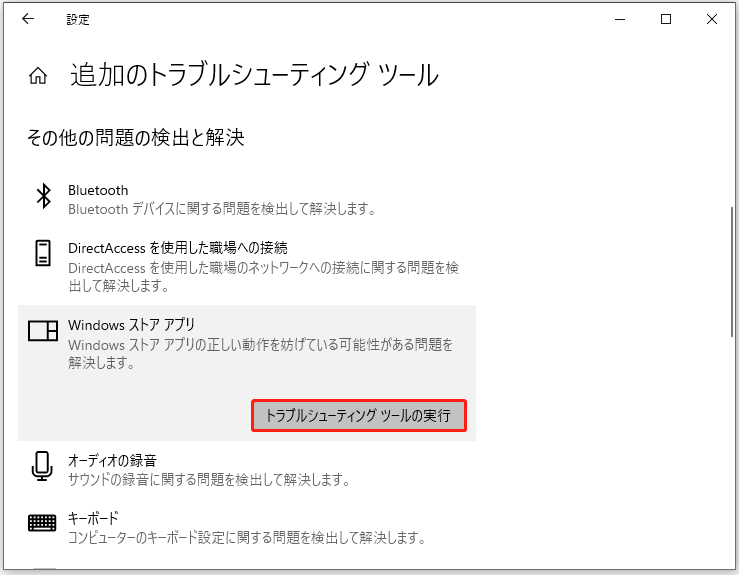This screenshot has height=575, width=739.
Task: Click the vertical scrollbar thumb
Action: pyautogui.click(x=732, y=271)
